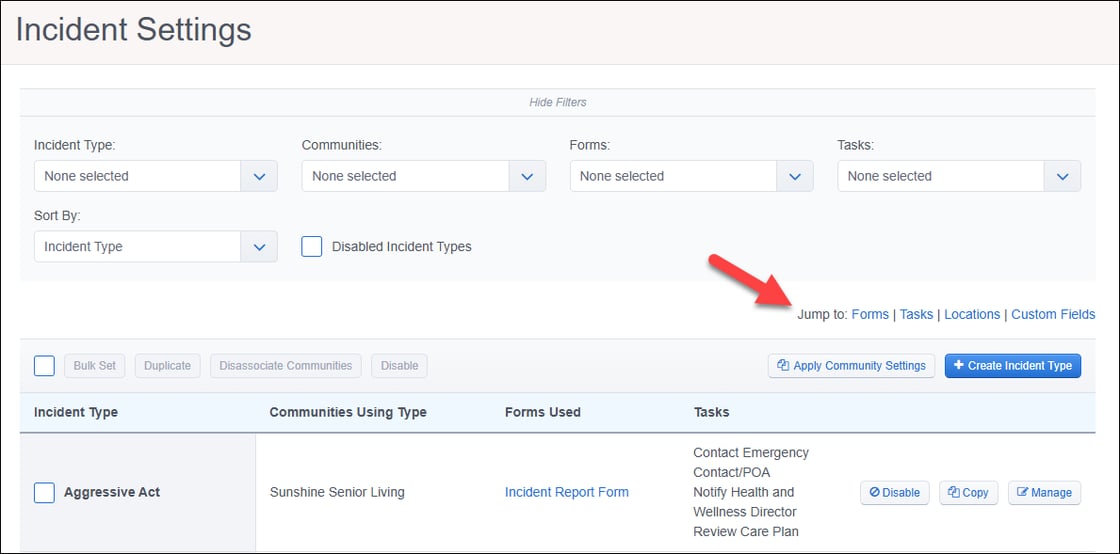Click the Contact Emergency Contact/POA task text
This screenshot has width=1120, height=554.
[751, 463]
